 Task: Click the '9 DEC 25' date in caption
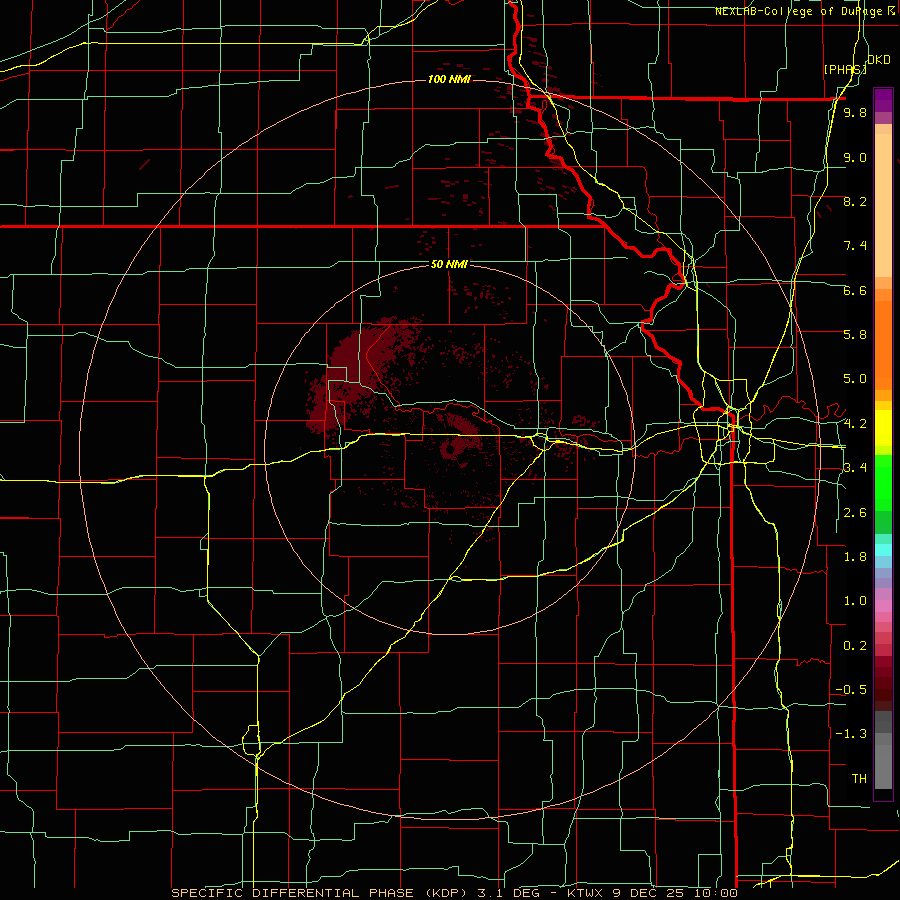pyautogui.click(x=649, y=893)
